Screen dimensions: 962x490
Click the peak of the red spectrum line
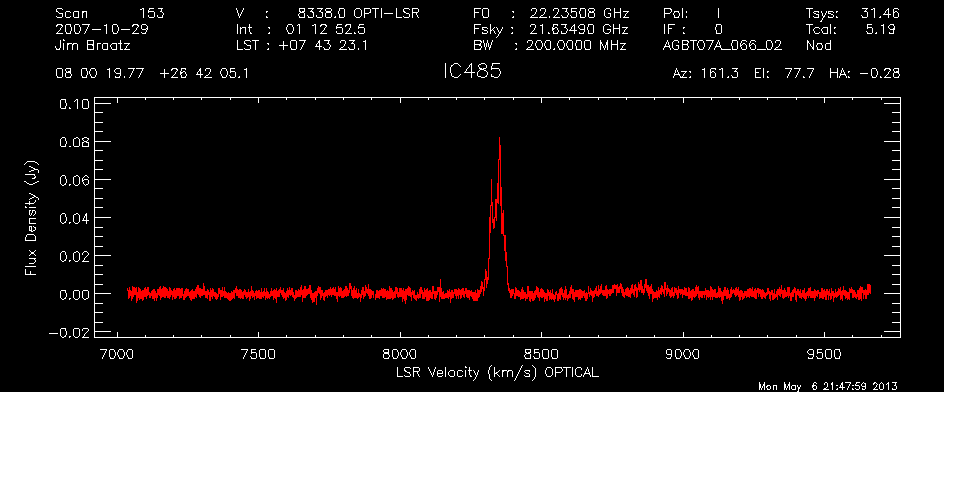click(x=498, y=140)
